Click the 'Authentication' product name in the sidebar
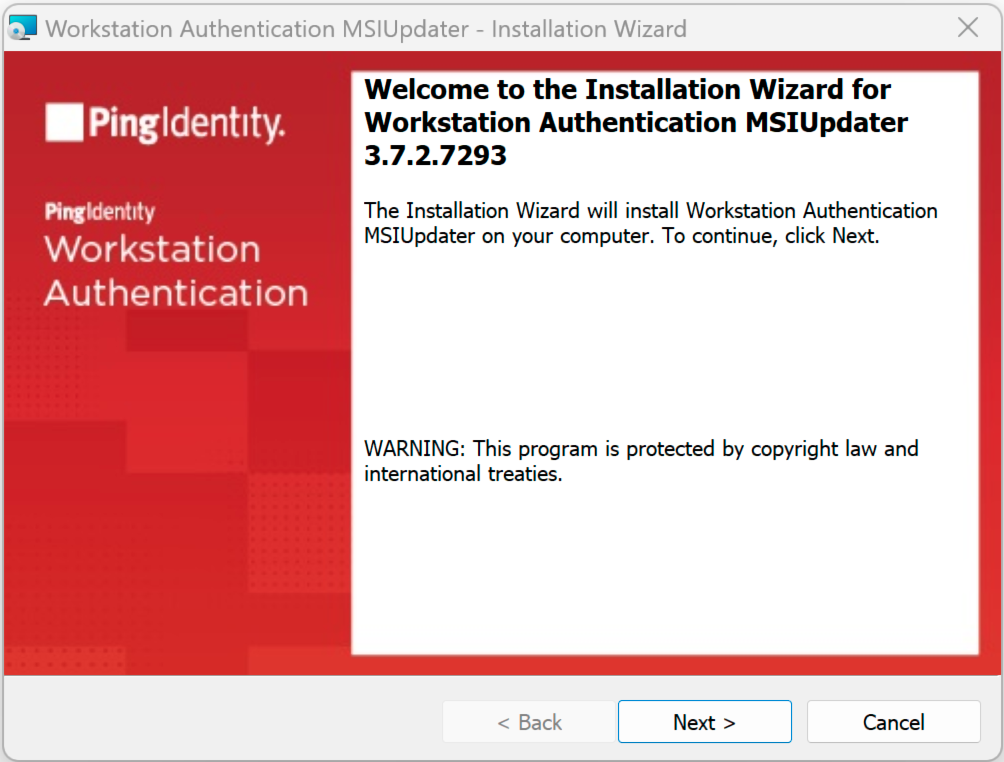The height and width of the screenshot is (762, 1004). (177, 293)
